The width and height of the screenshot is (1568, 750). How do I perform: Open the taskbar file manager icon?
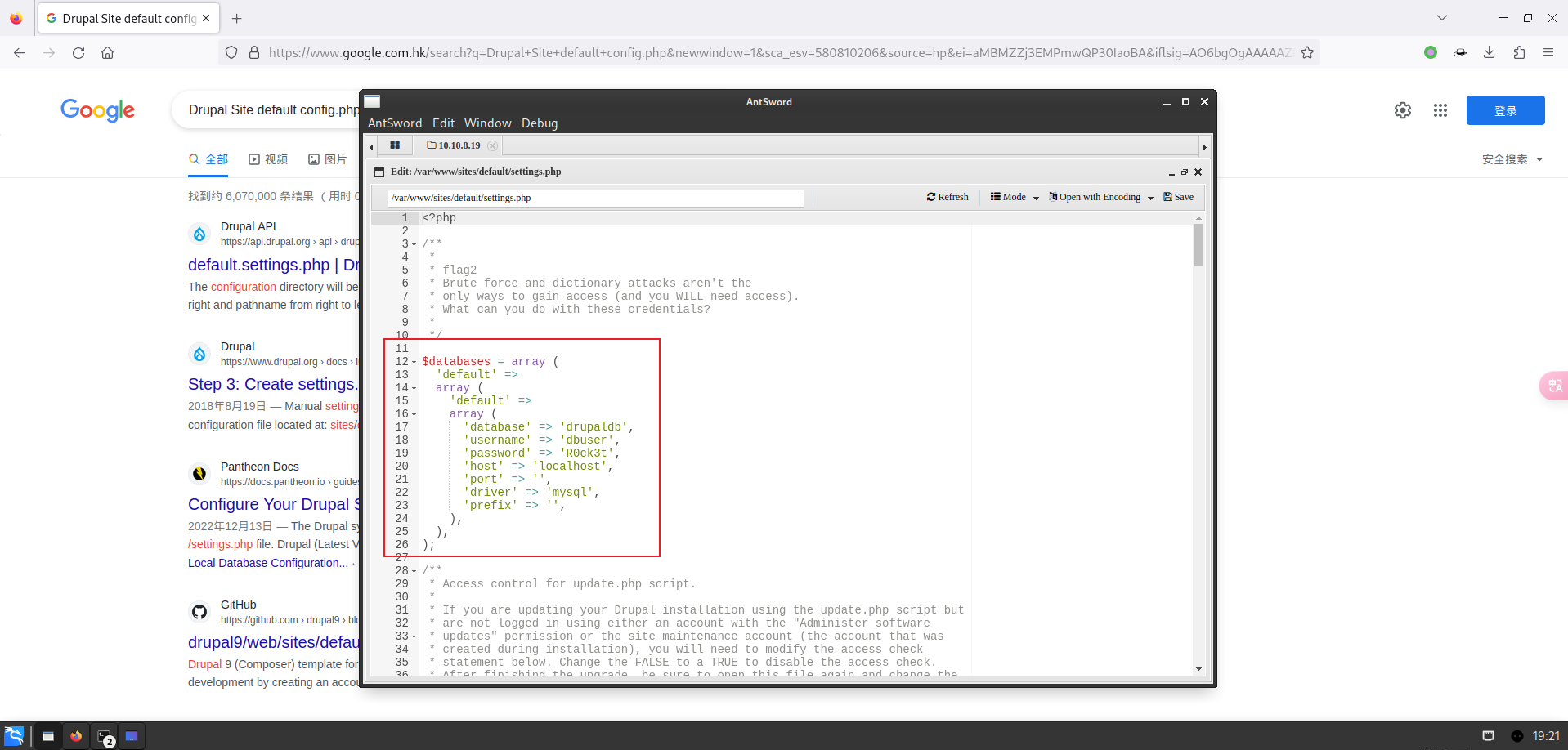(48, 736)
